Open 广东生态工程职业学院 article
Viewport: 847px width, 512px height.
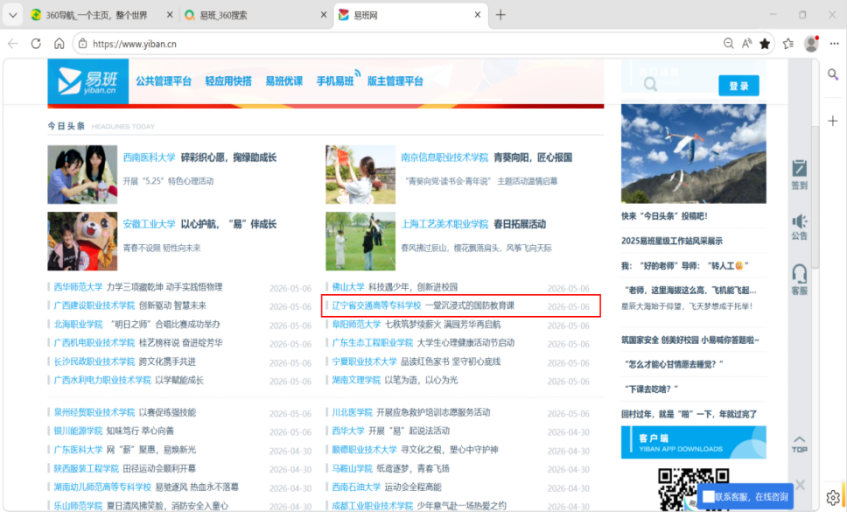pyautogui.click(x=423, y=343)
